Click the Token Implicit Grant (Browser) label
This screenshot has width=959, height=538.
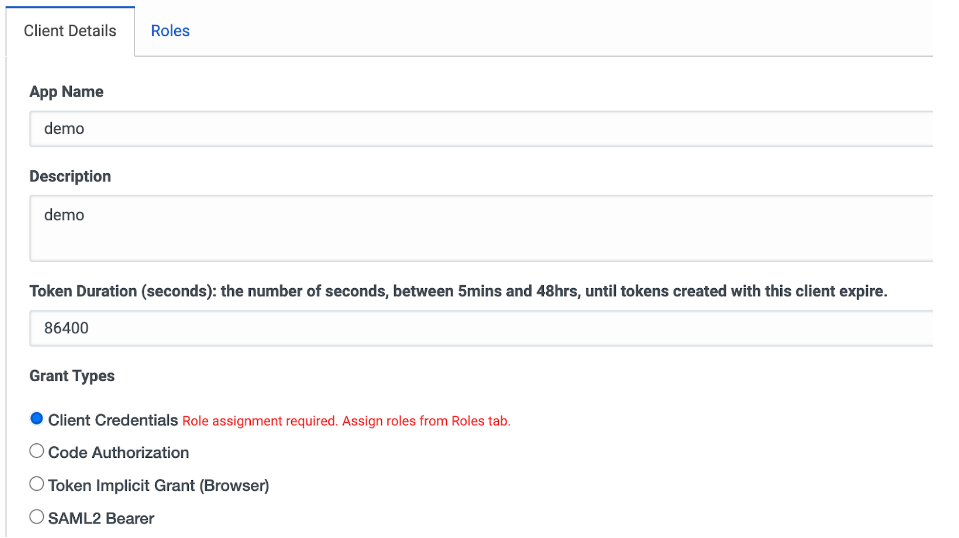[158, 486]
